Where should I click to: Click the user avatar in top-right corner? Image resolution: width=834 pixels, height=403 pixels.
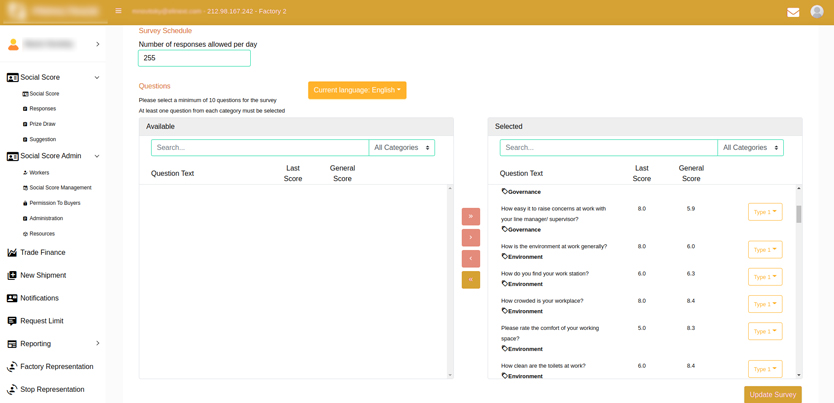pyautogui.click(x=817, y=11)
